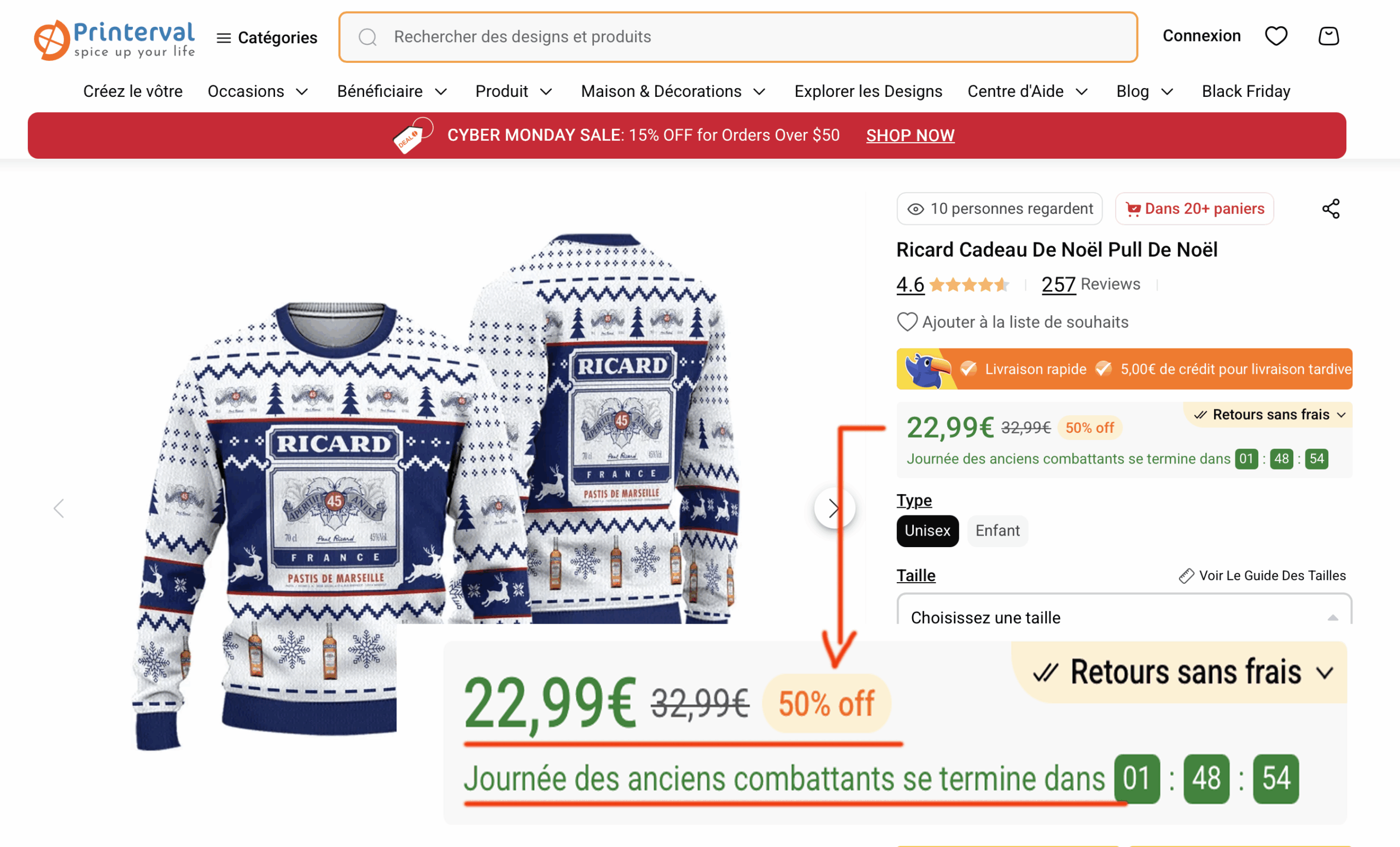Expand the Occasions menu

pyautogui.click(x=258, y=91)
